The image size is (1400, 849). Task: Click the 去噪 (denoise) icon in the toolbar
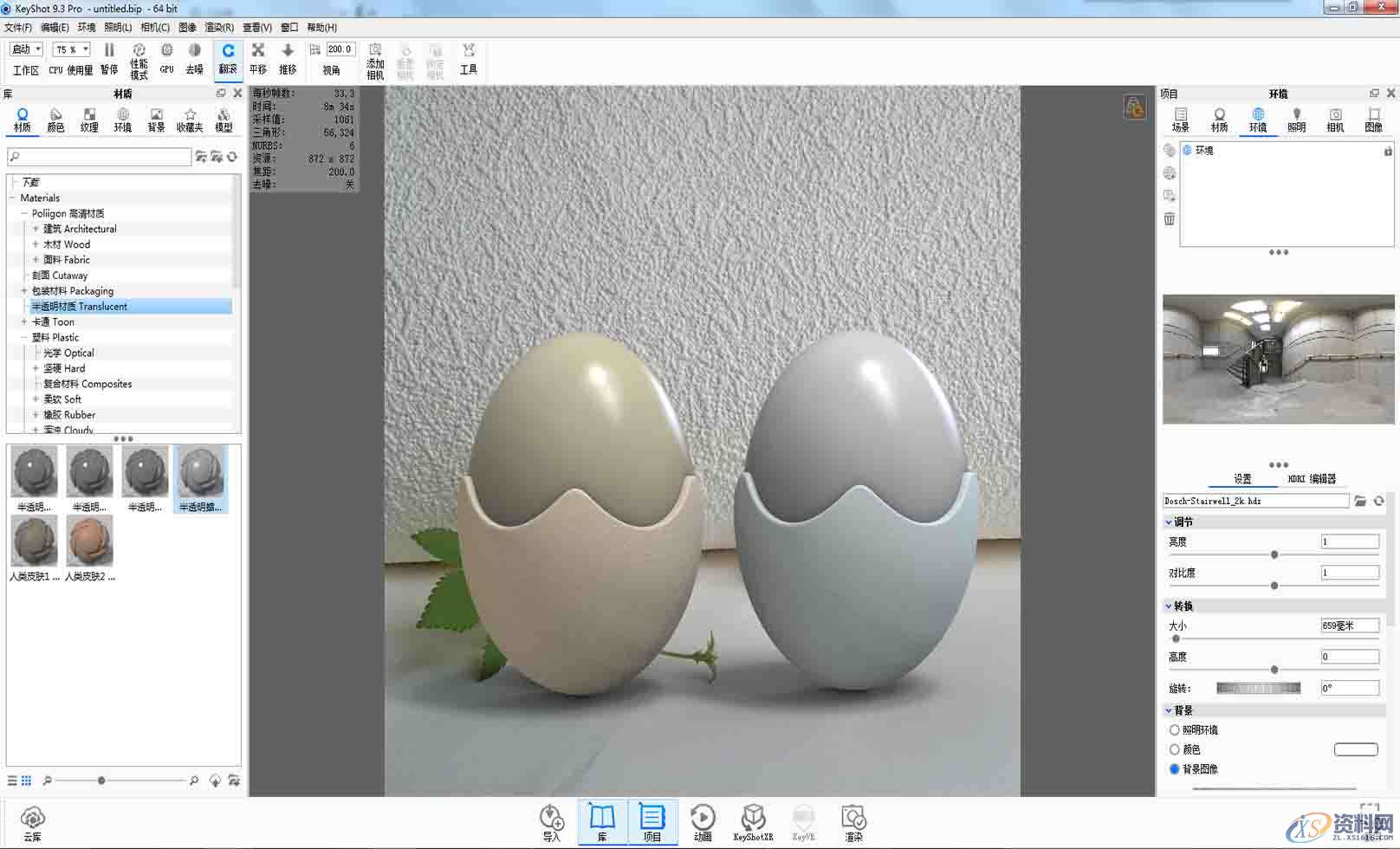pyautogui.click(x=194, y=58)
